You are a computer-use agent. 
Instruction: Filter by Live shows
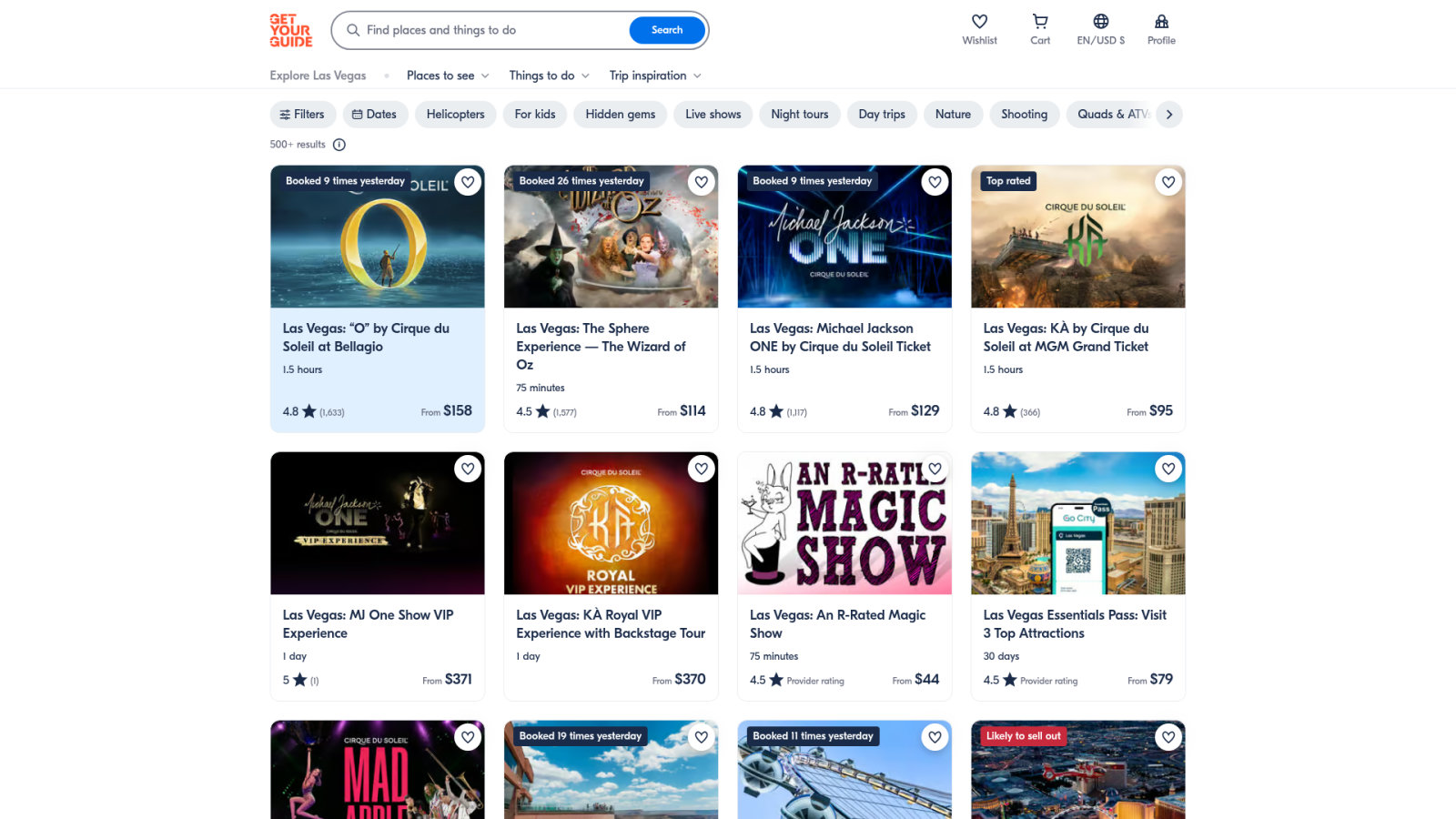coord(713,115)
